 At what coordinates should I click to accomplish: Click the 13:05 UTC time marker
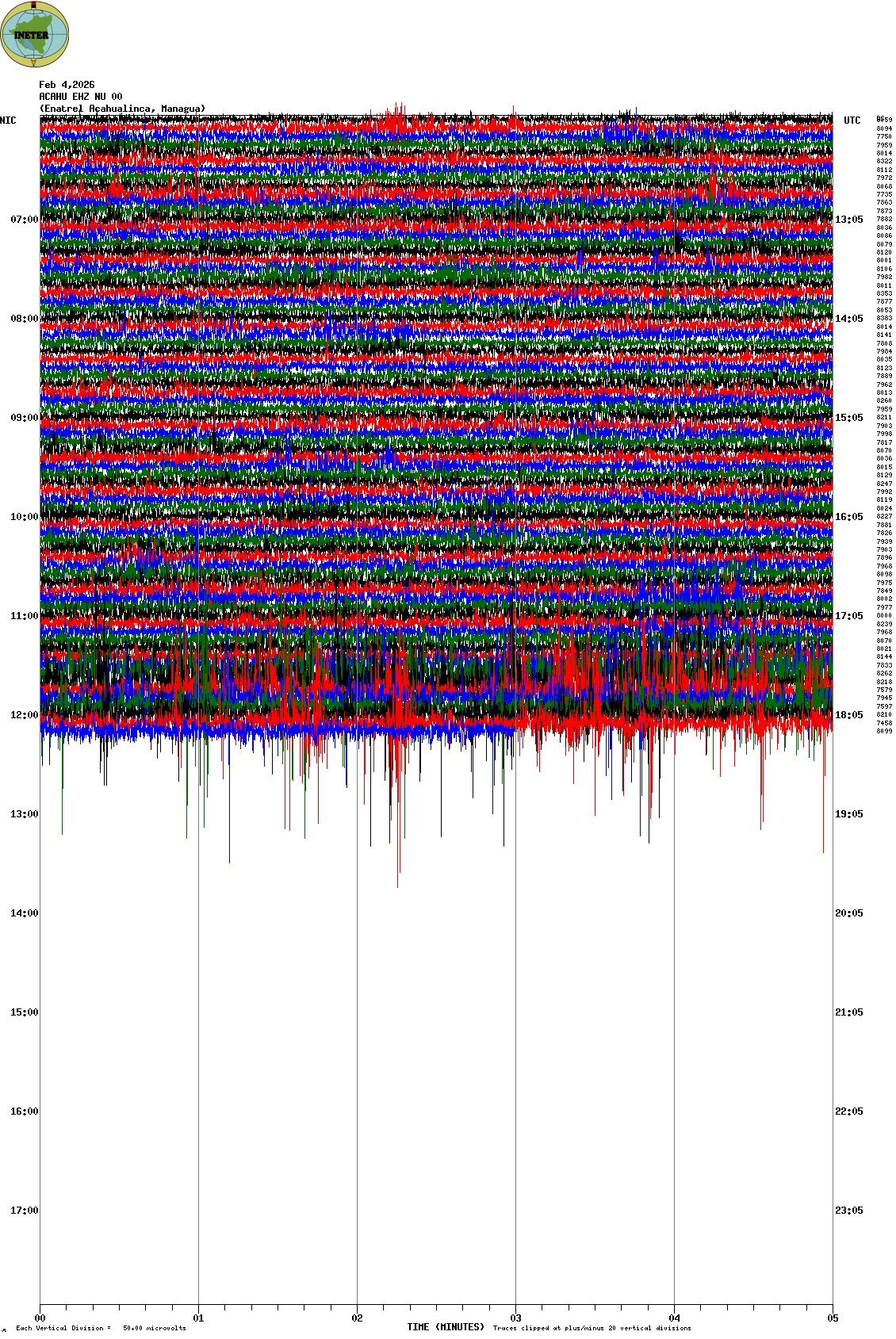(x=848, y=220)
